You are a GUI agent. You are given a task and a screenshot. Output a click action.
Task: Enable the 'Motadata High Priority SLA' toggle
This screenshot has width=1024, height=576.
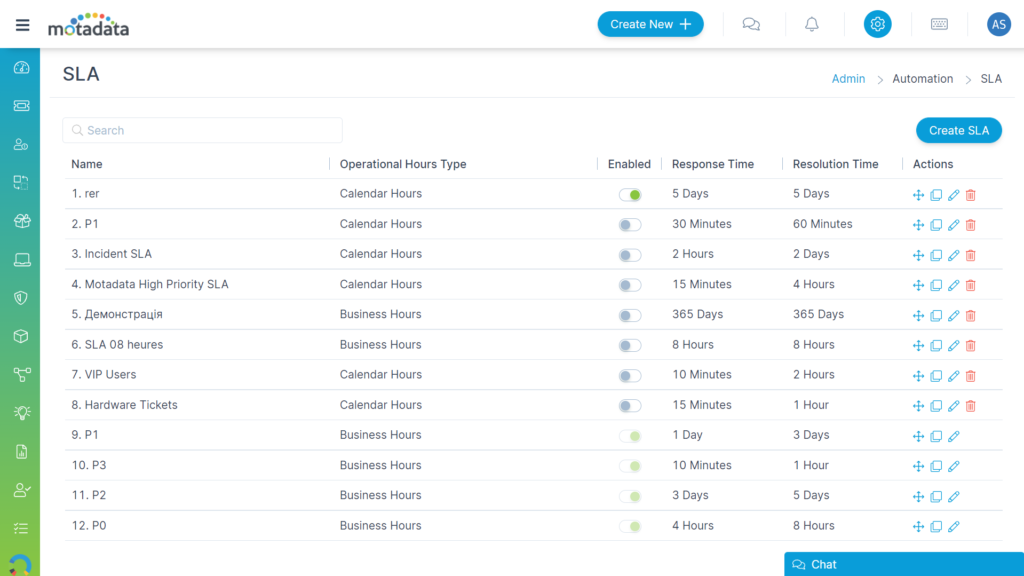[630, 285]
